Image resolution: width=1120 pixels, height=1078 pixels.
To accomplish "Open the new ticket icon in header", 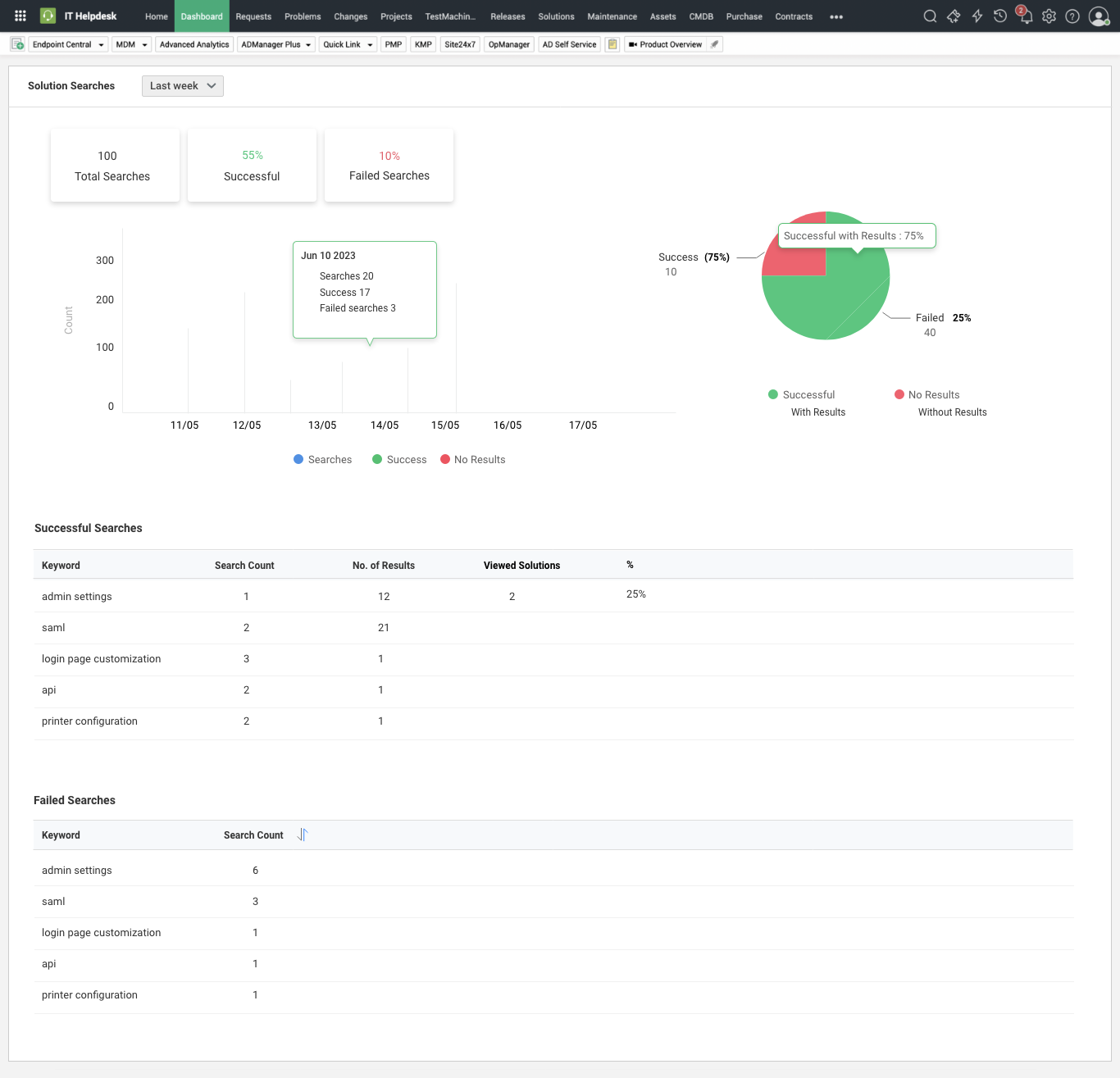I will pos(954,16).
